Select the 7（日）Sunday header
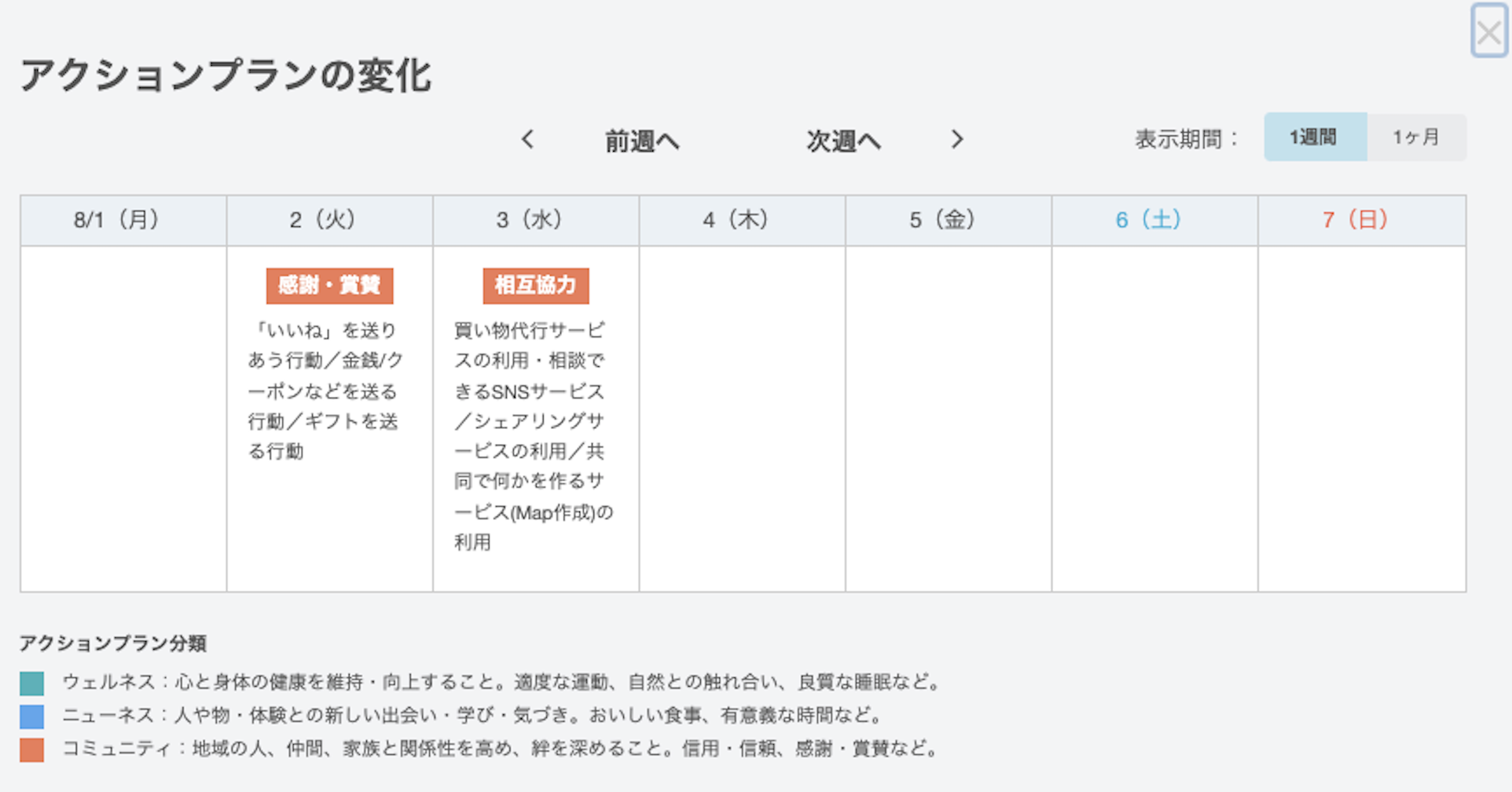The height and width of the screenshot is (792, 1512). click(x=1362, y=220)
